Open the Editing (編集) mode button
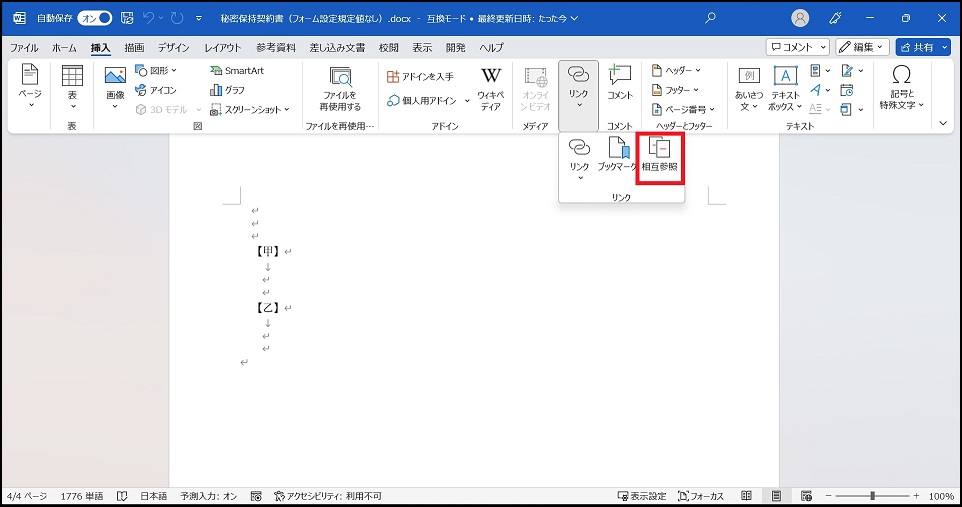Screen dimensions: 962x507 point(862,47)
